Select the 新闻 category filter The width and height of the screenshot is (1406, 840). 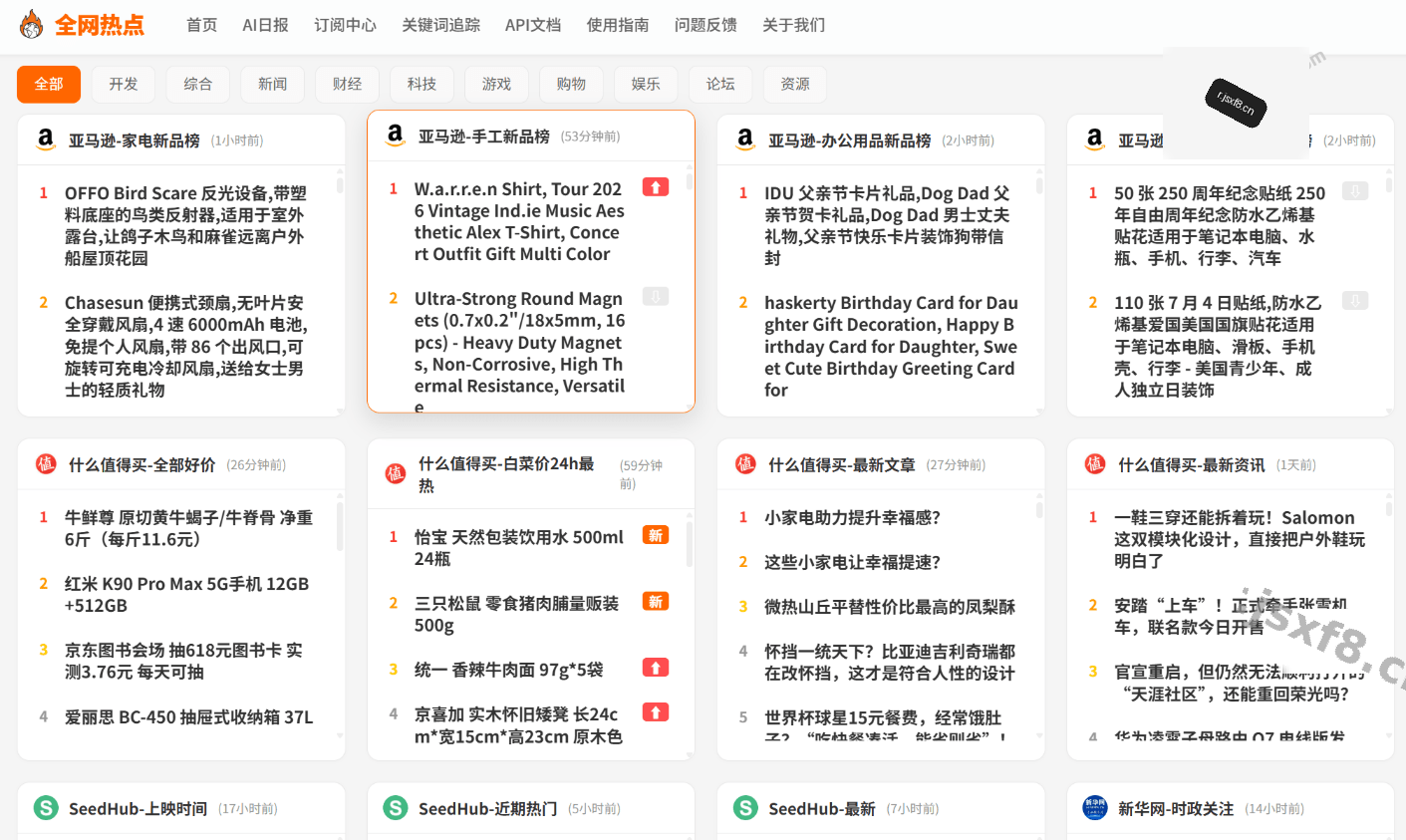tap(273, 84)
